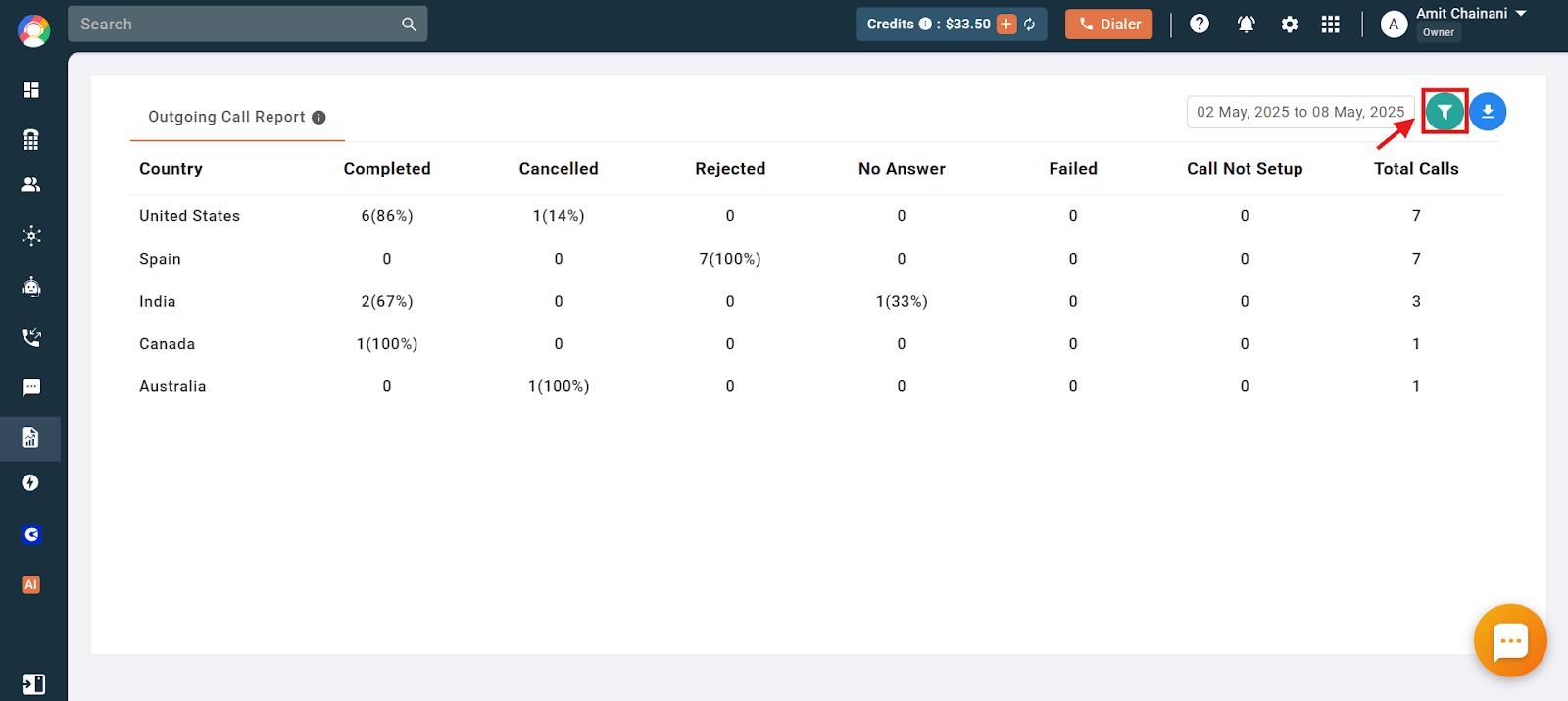Open the Dashboard icon in the sidebar

tap(30, 89)
